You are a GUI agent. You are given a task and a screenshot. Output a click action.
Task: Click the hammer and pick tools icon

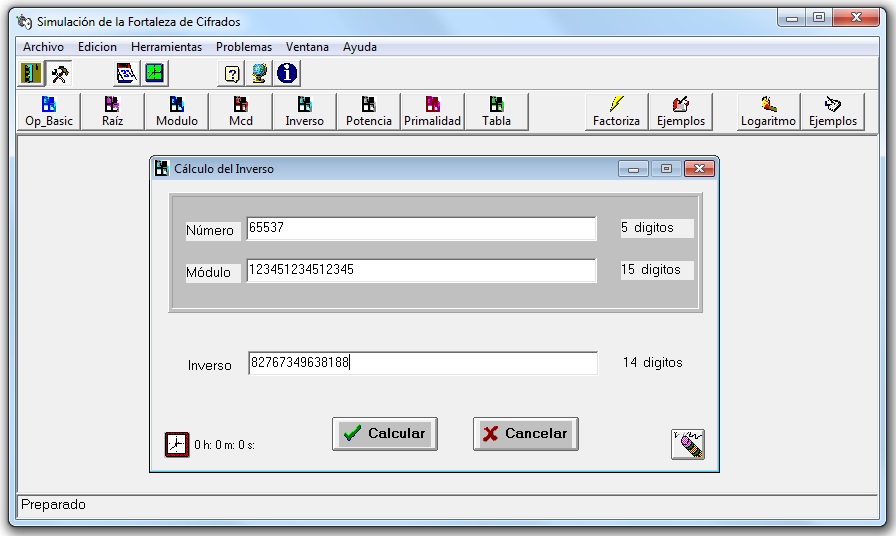[59, 73]
